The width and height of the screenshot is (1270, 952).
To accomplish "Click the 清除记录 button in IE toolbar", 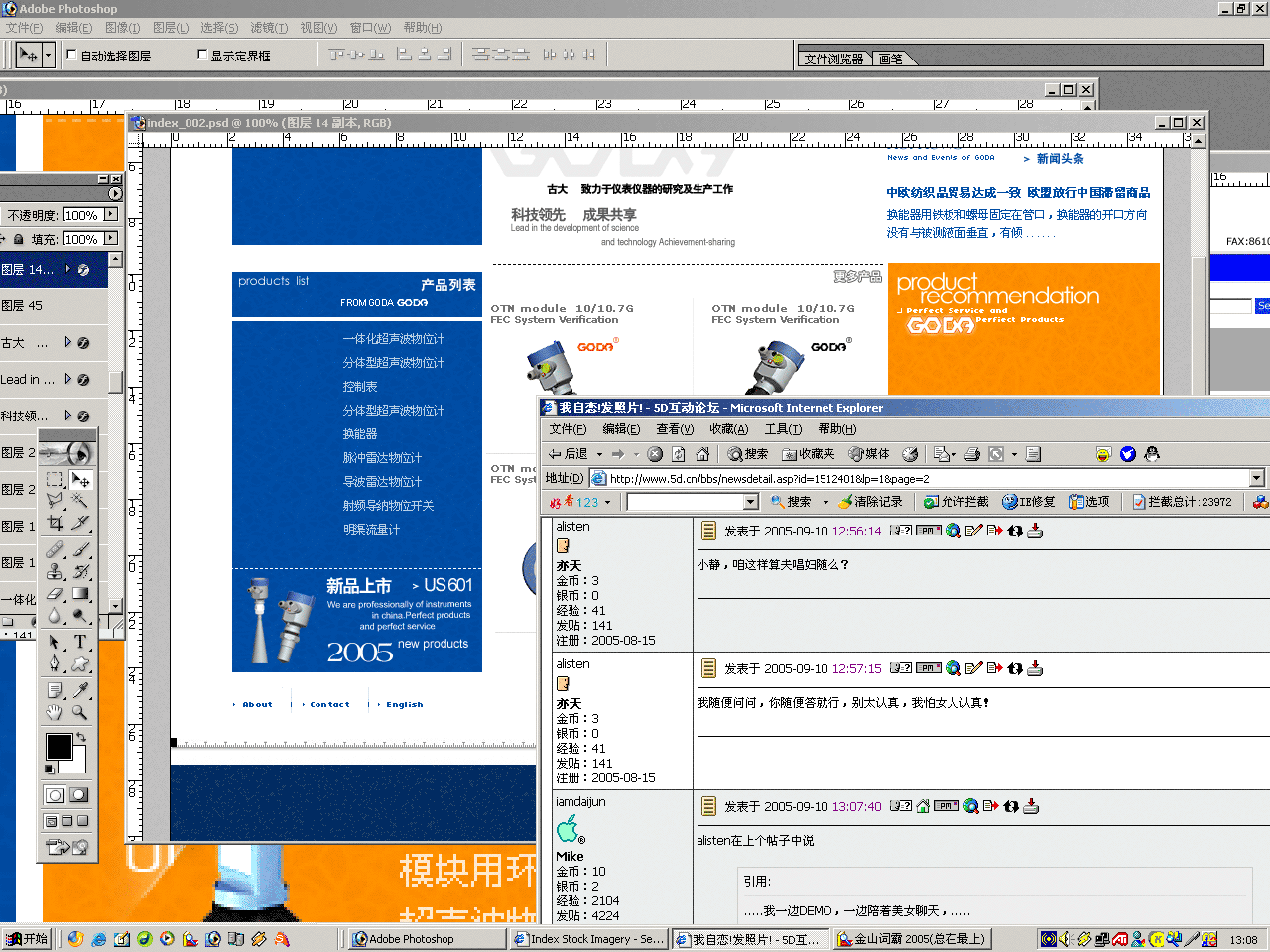I will point(871,502).
